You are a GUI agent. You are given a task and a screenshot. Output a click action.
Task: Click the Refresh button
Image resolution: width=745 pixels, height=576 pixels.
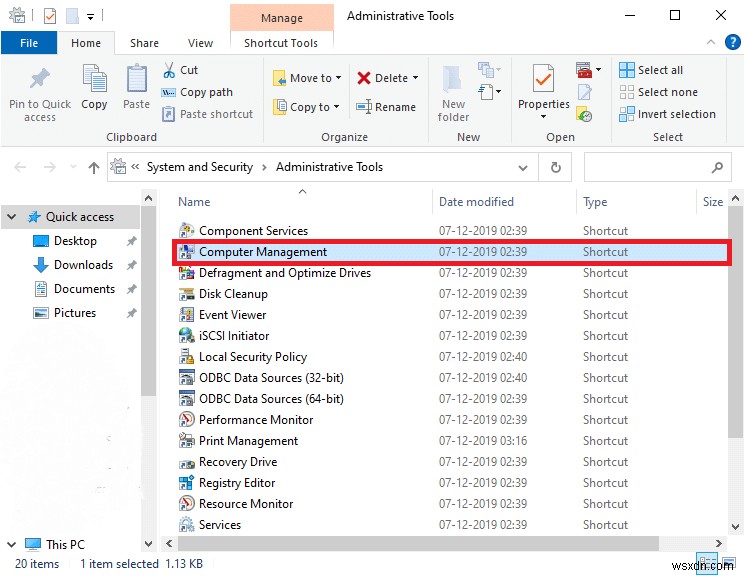[x=555, y=167]
